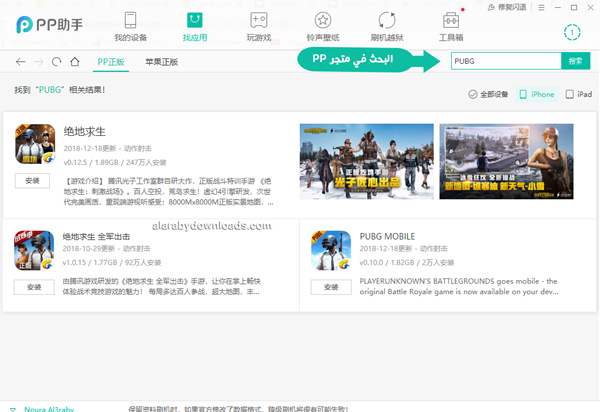Open the 绝地求生 app title
Image resolution: width=600 pixels, height=412 pixels.
85,132
